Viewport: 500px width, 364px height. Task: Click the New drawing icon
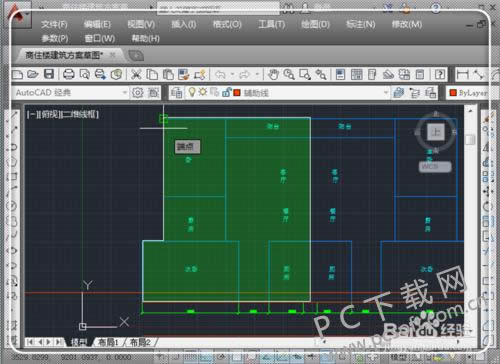[17, 74]
